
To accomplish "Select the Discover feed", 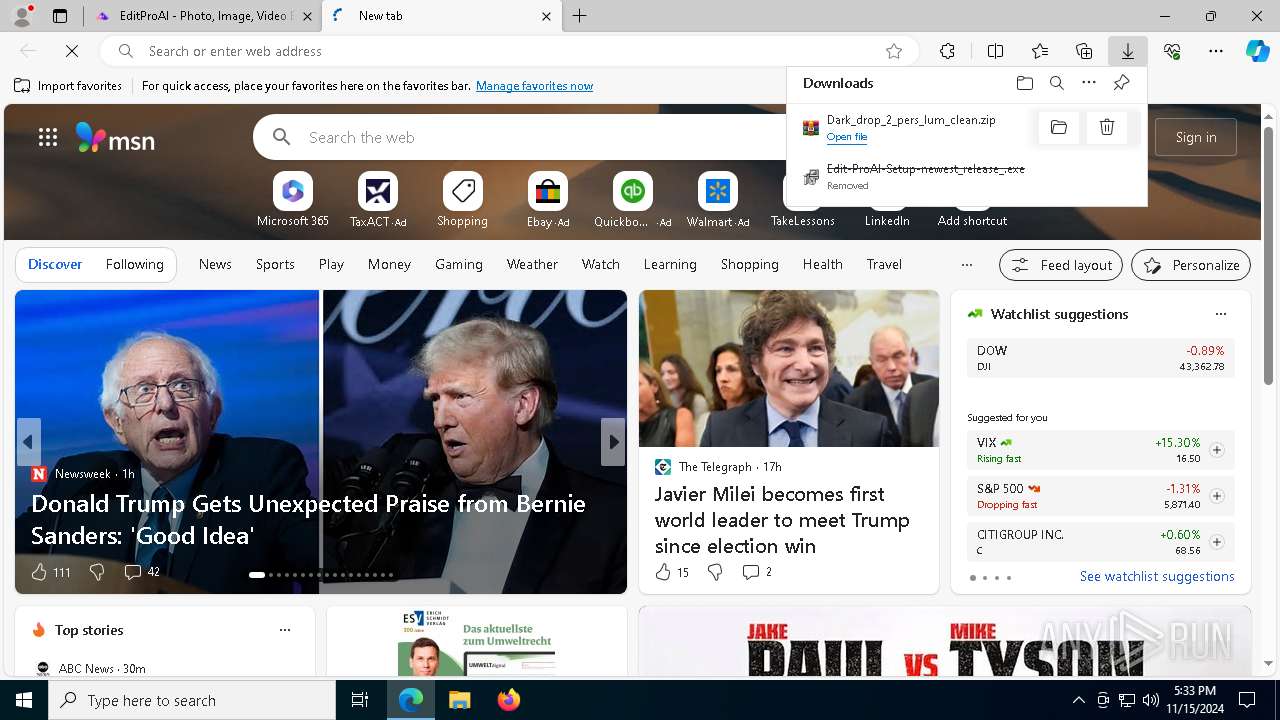I will (55, 264).
